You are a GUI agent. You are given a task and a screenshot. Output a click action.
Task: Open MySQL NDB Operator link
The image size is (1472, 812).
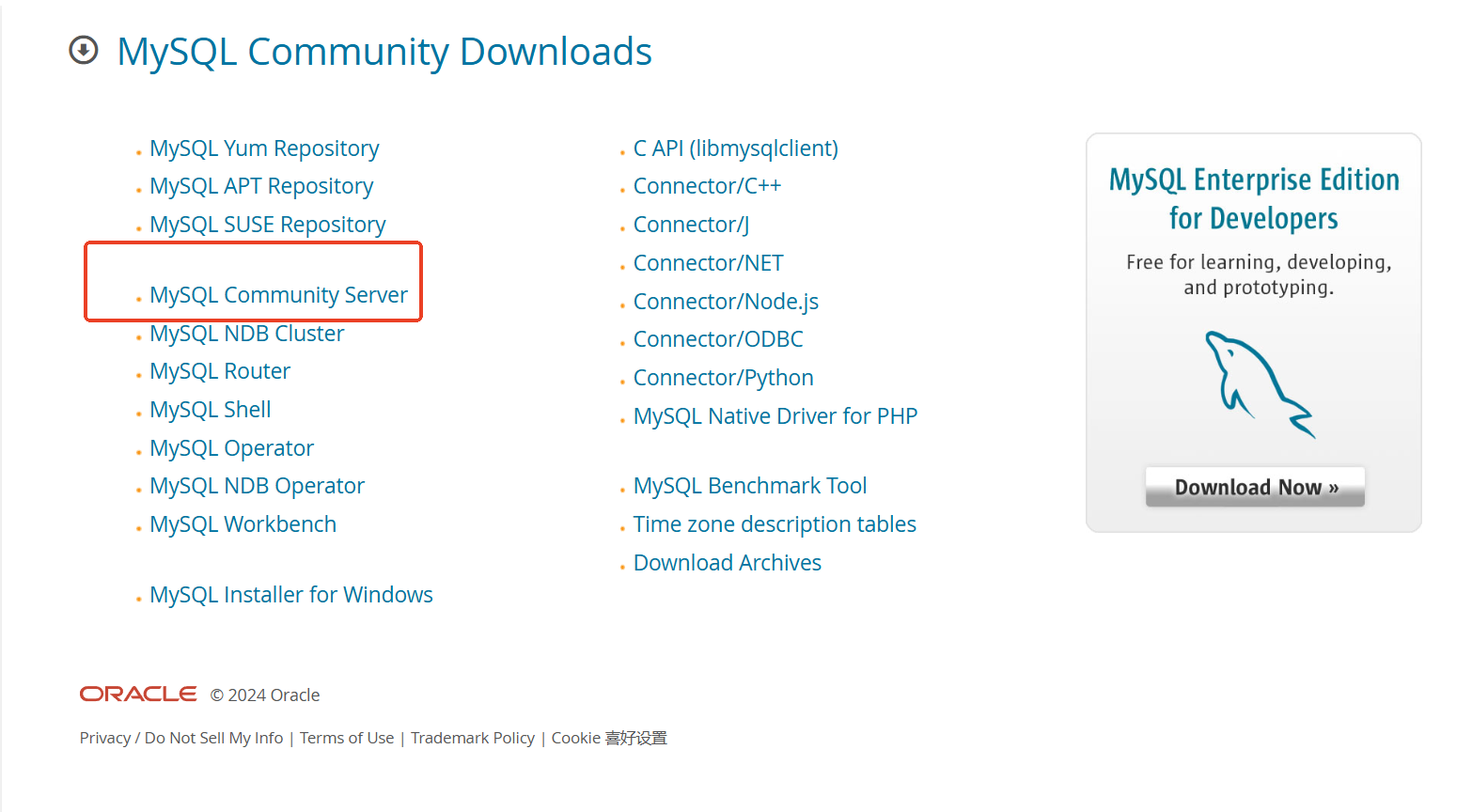tap(257, 486)
